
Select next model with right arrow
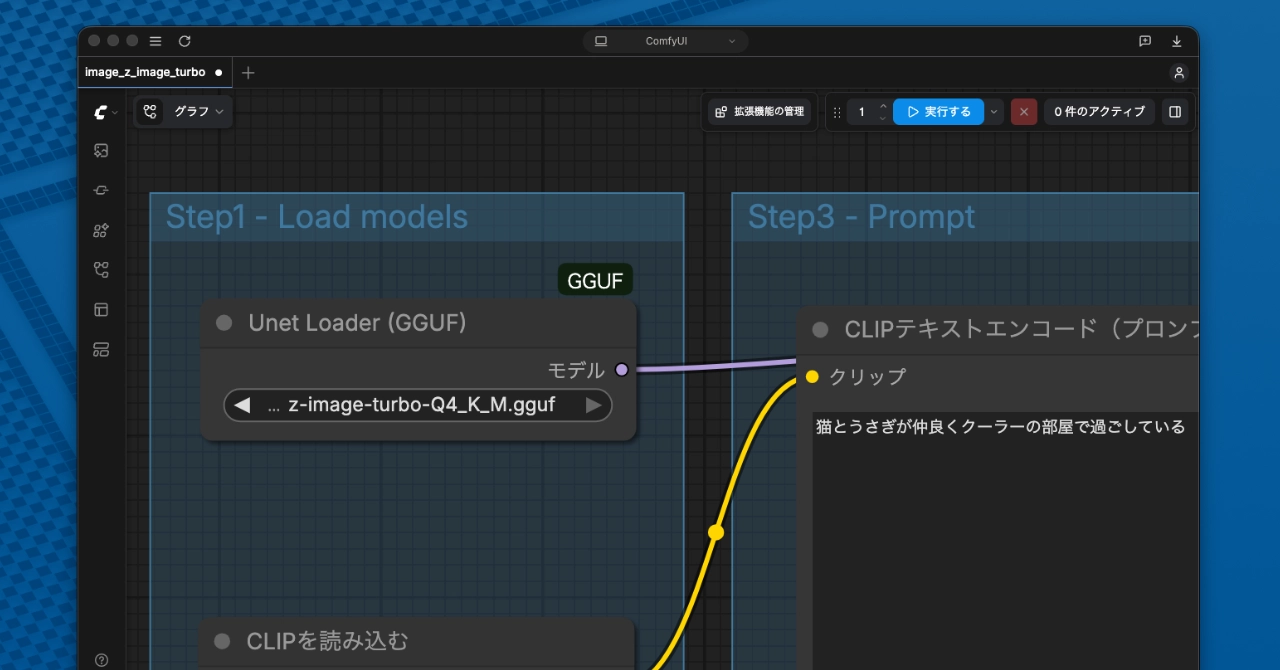pyautogui.click(x=594, y=405)
